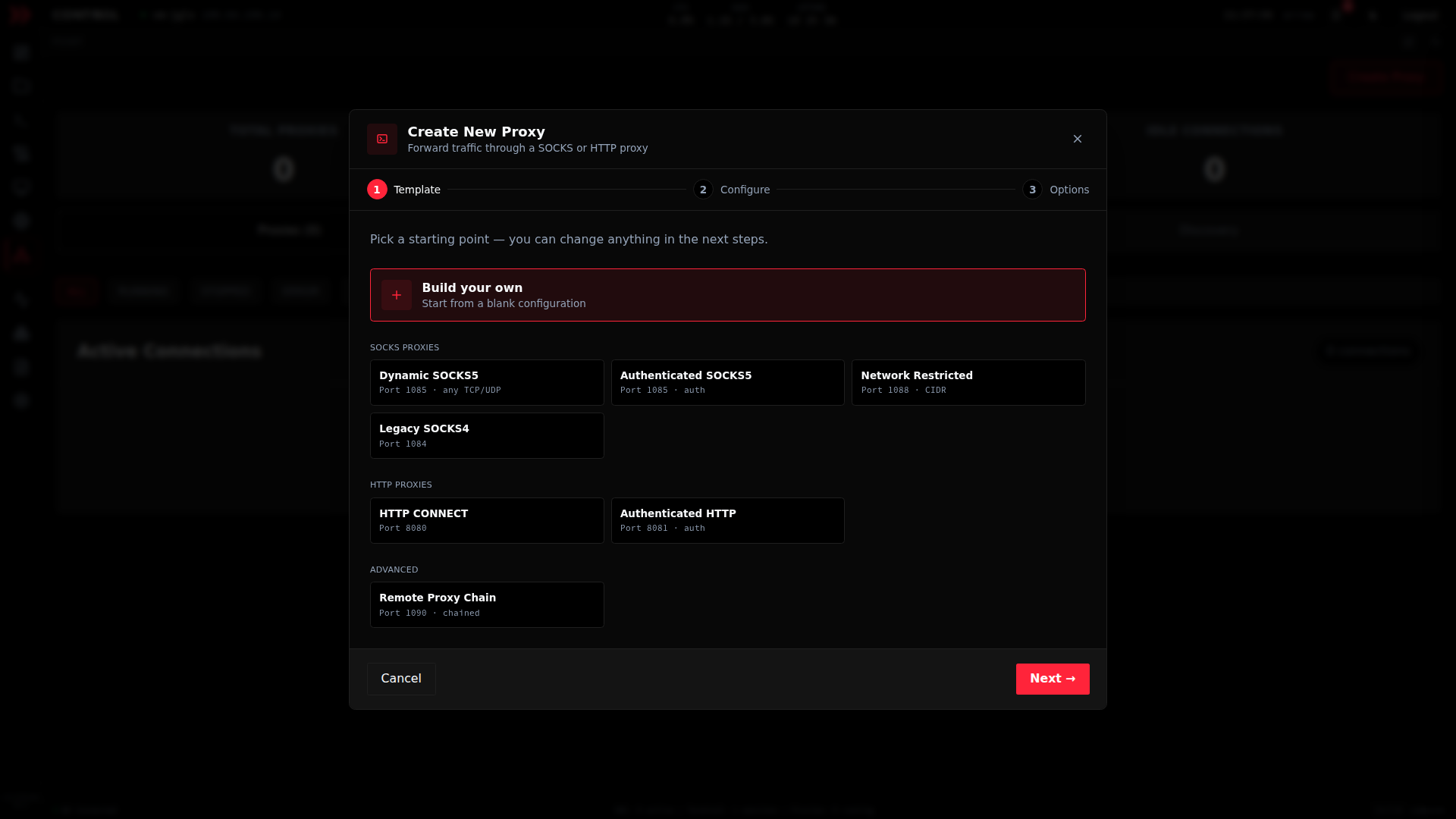Click the proxy terminal icon in dialog header
1456x819 pixels.
382,140
